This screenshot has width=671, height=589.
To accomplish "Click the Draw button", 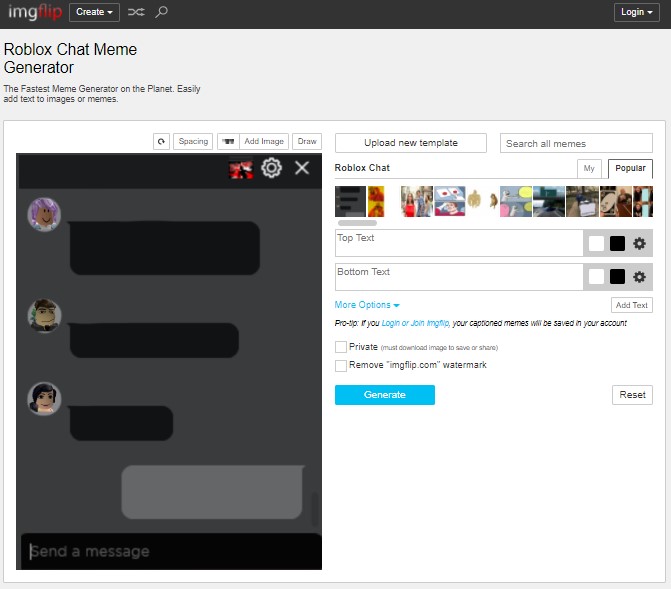I will click(307, 141).
